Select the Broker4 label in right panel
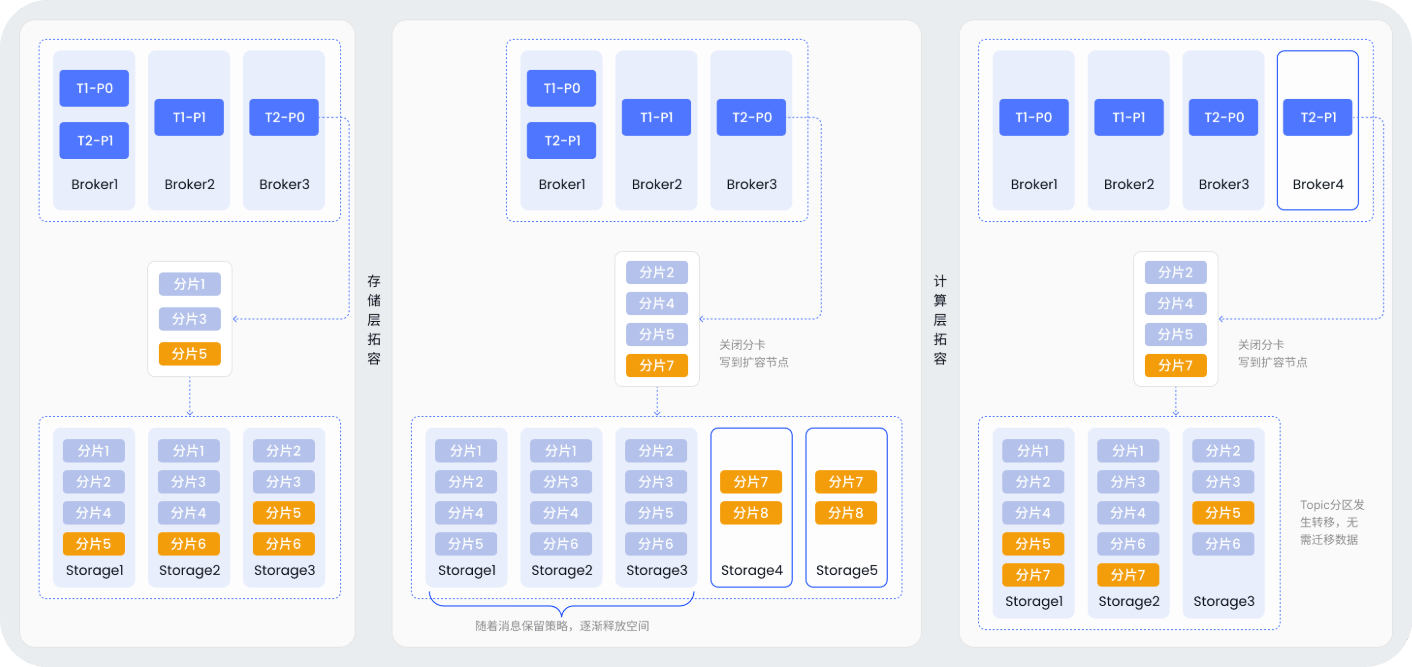 (x=1317, y=184)
